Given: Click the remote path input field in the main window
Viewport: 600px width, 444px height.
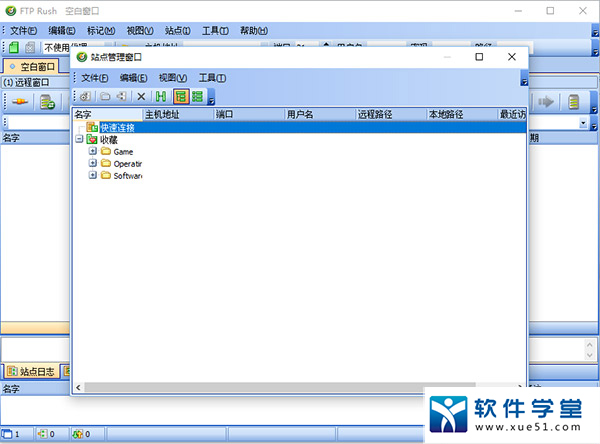Looking at the screenshot, I should 38,123.
